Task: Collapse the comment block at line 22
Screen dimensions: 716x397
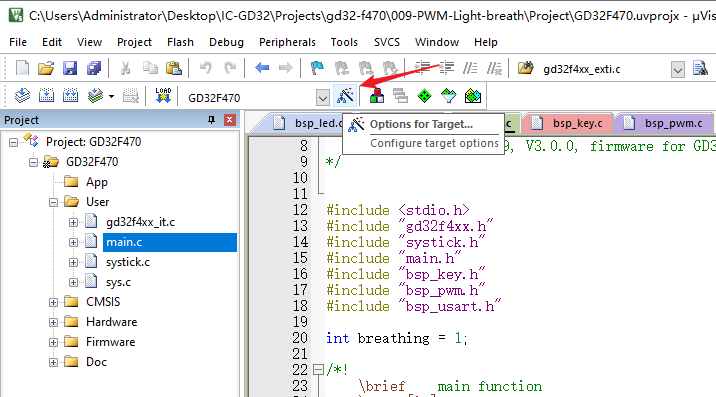Action: pyautogui.click(x=318, y=369)
